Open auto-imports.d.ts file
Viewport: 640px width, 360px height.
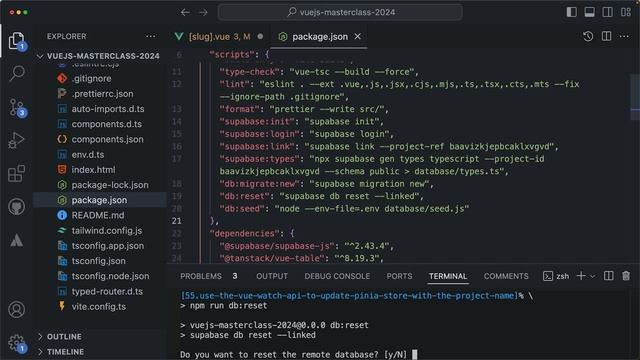[100, 109]
